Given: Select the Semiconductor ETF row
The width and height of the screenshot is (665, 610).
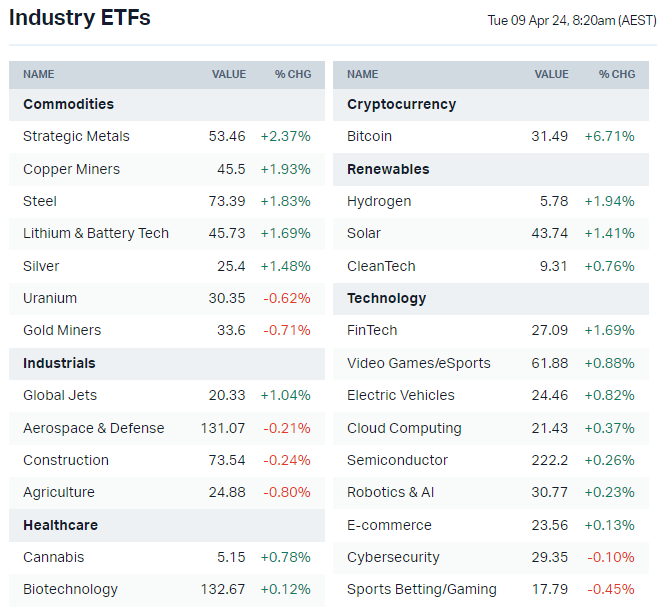Looking at the screenshot, I should pos(397,460).
